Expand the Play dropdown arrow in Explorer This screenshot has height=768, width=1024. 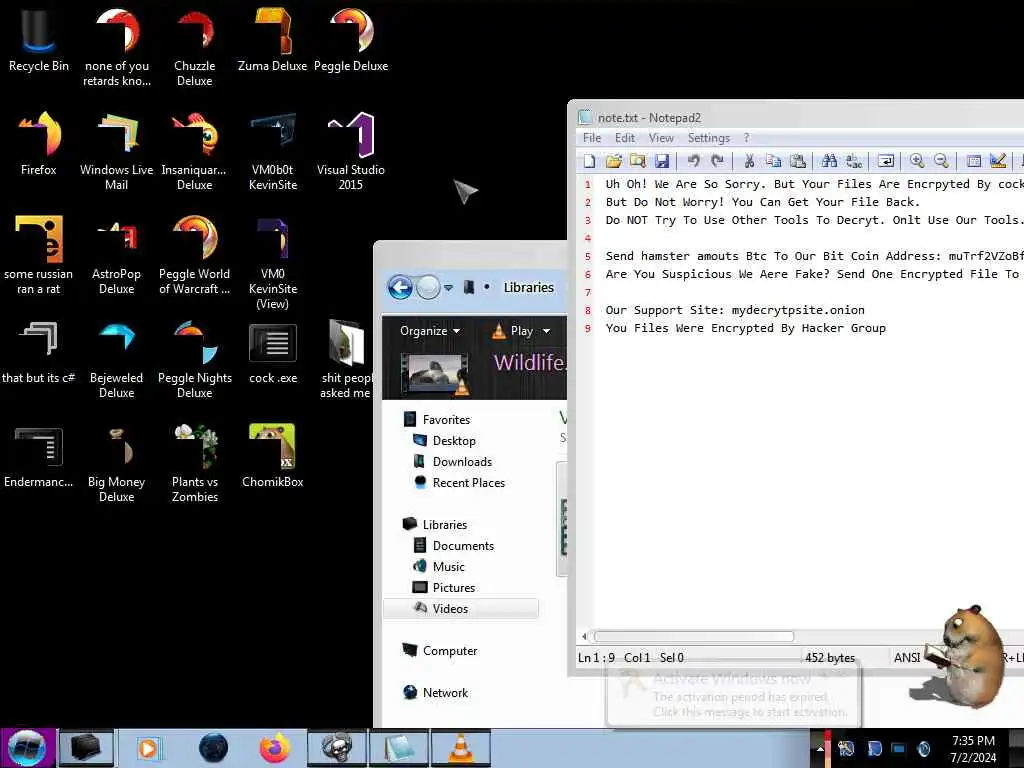point(547,331)
